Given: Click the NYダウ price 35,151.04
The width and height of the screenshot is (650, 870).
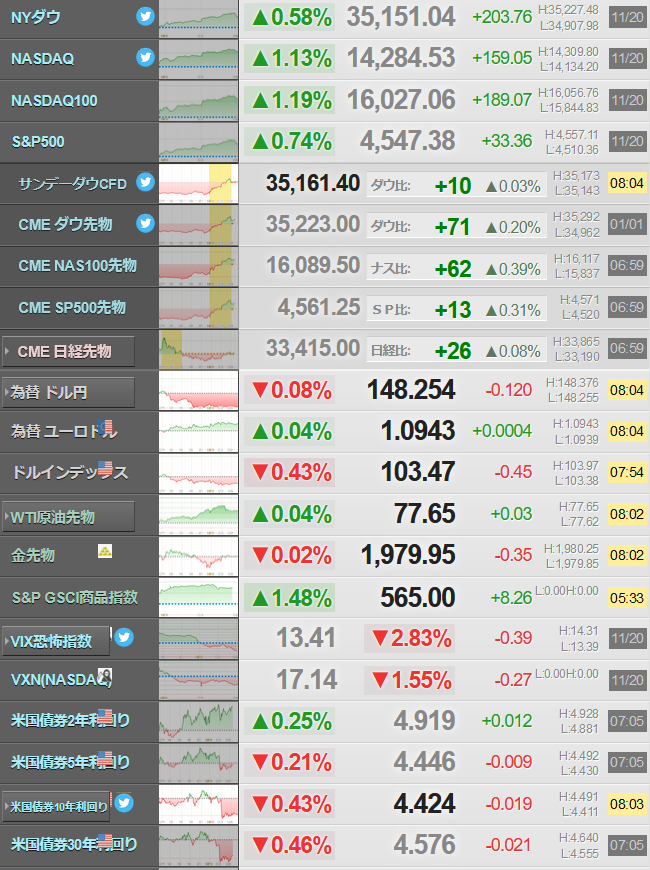Looking at the screenshot, I should point(401,17).
